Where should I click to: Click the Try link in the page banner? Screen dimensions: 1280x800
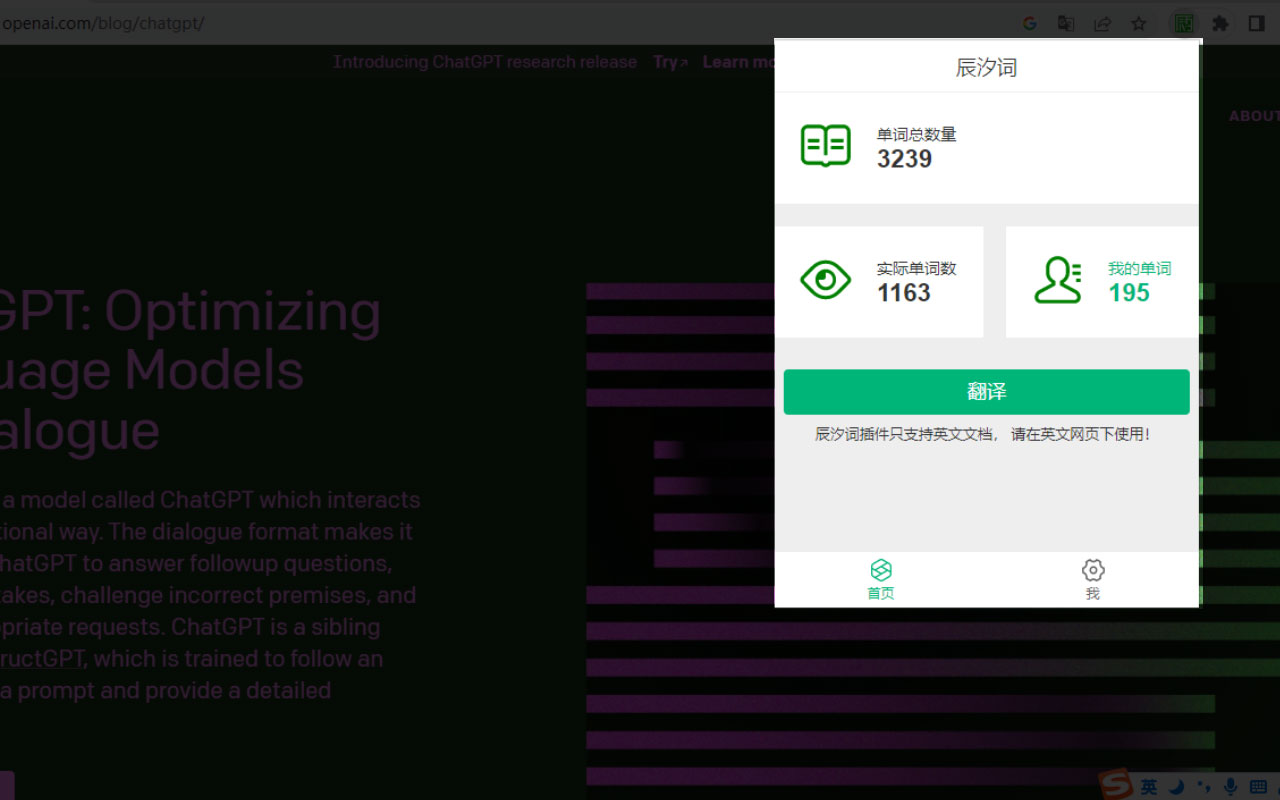pyautogui.click(x=670, y=62)
